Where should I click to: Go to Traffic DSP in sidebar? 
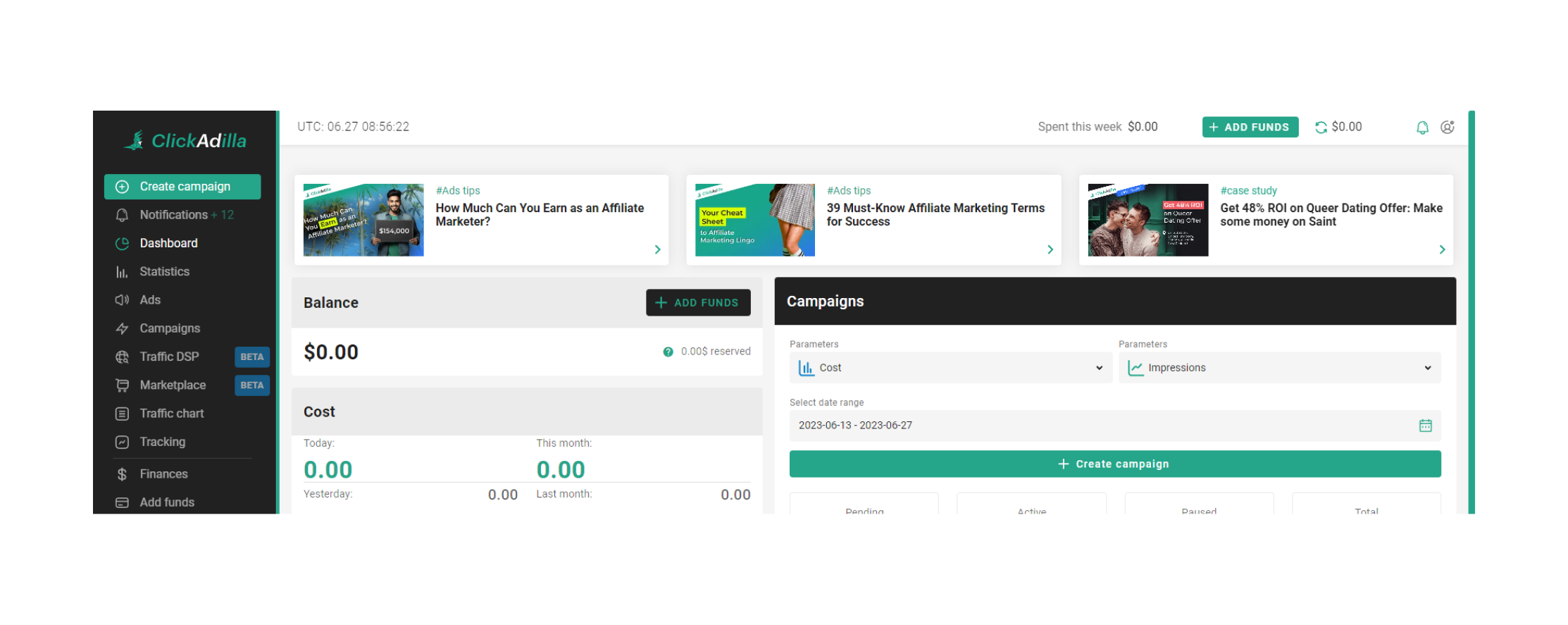[x=169, y=357]
